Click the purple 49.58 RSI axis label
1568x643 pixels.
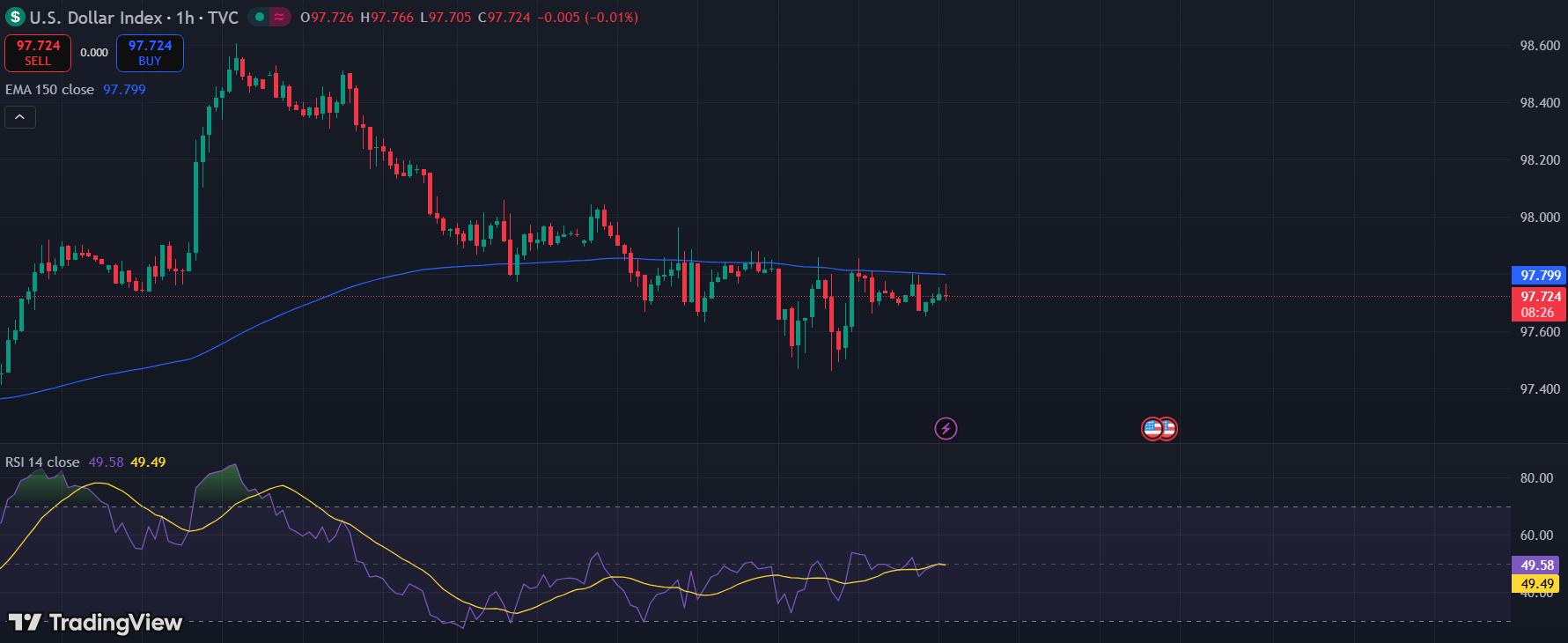(x=1536, y=565)
